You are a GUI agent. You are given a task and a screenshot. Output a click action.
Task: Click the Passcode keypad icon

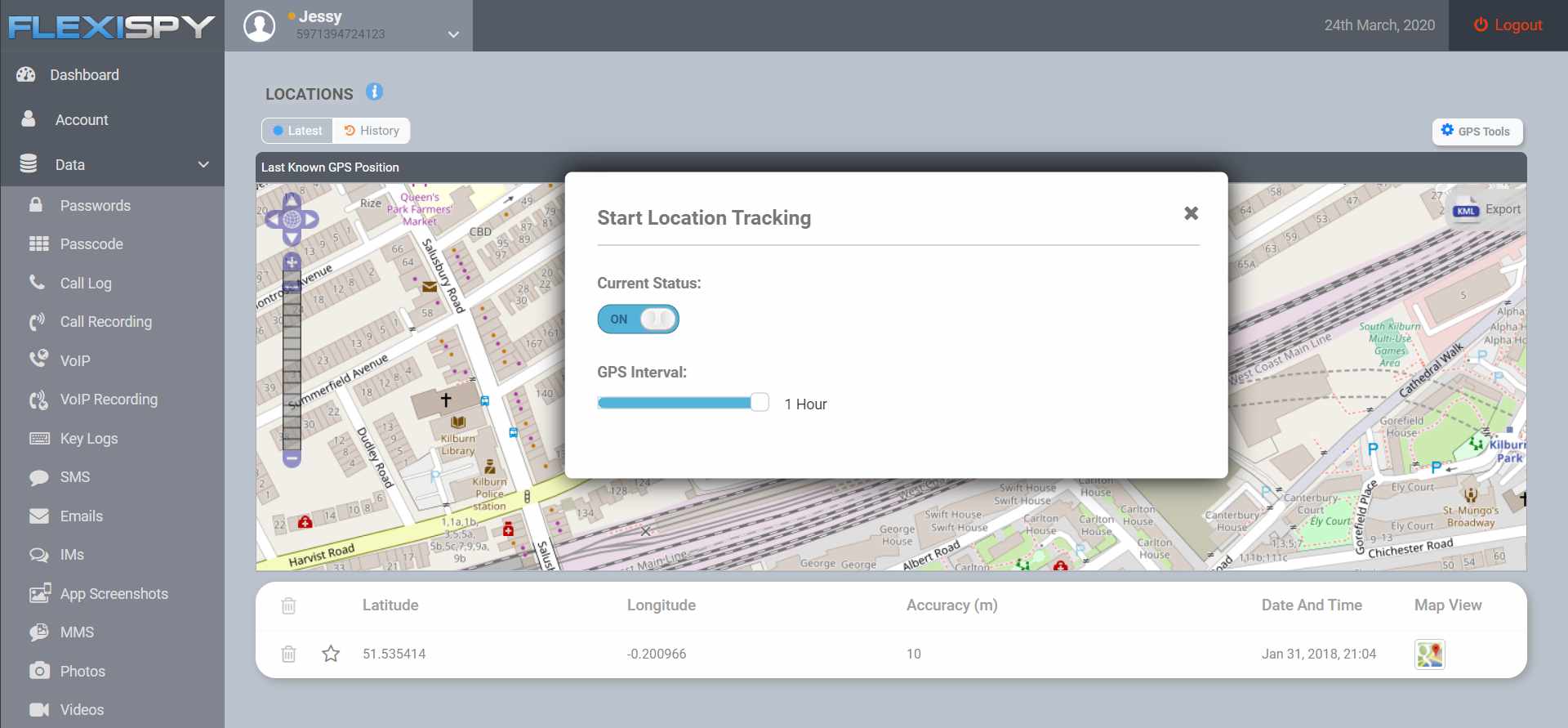coord(39,243)
